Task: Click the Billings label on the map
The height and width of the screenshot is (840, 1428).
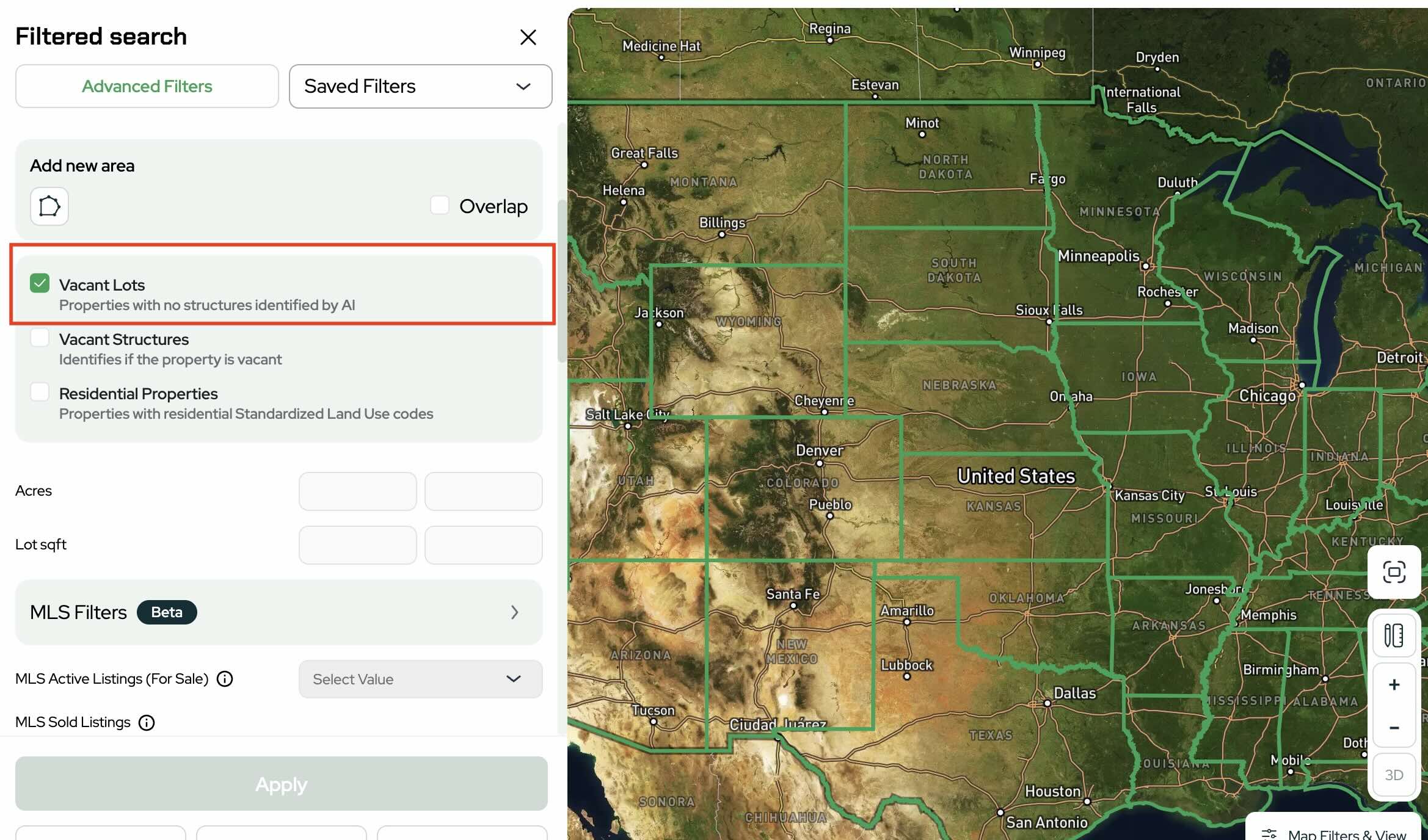Action: pyautogui.click(x=722, y=223)
